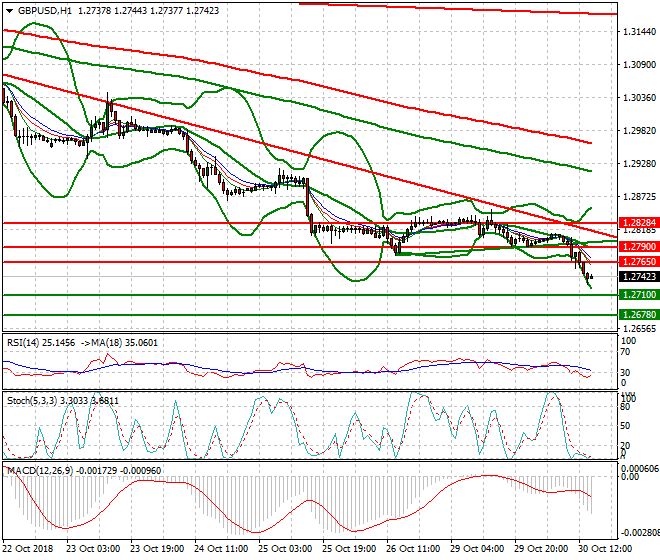Click the -0.002808 MACD scale value

pos(640,533)
